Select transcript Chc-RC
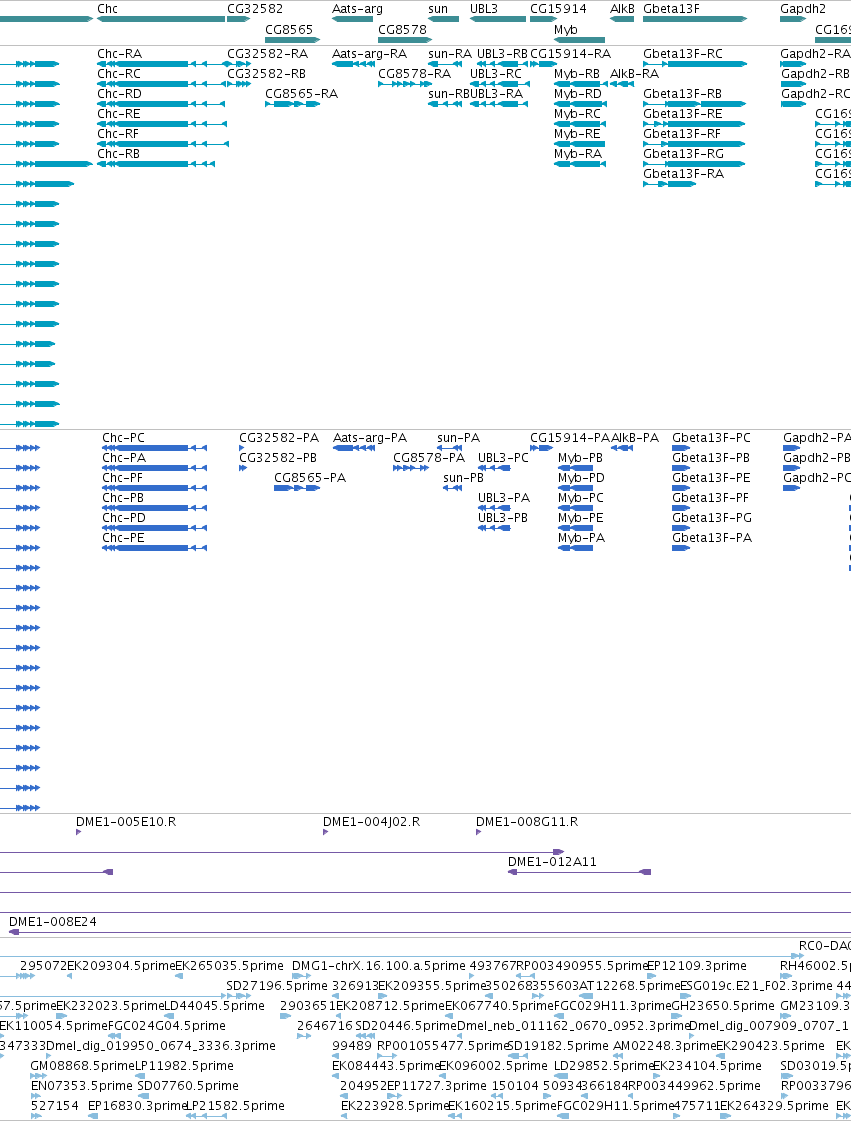The width and height of the screenshot is (851, 1121). click(x=119, y=74)
